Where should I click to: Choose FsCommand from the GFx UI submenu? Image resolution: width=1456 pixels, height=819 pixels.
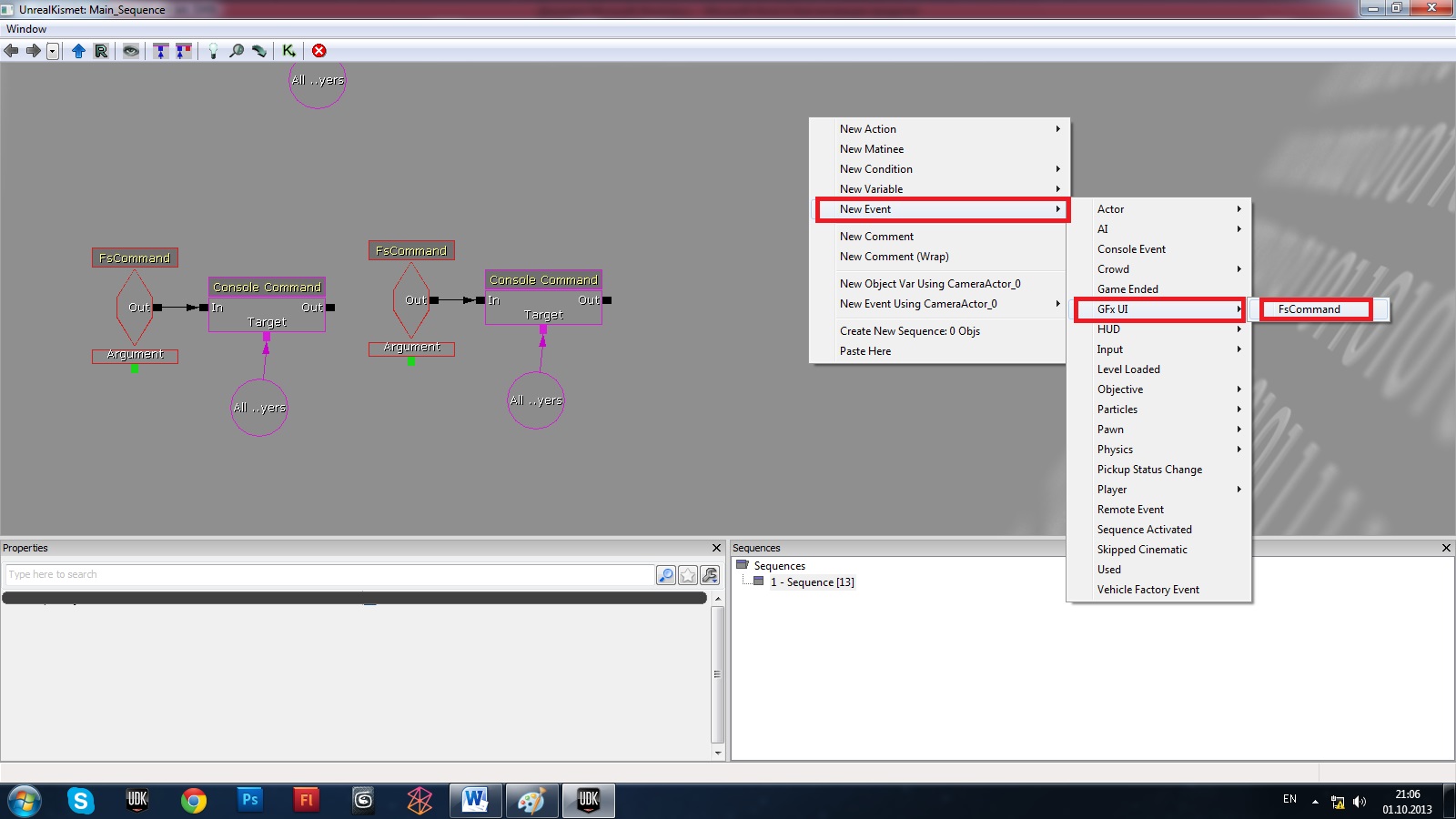point(1319,309)
